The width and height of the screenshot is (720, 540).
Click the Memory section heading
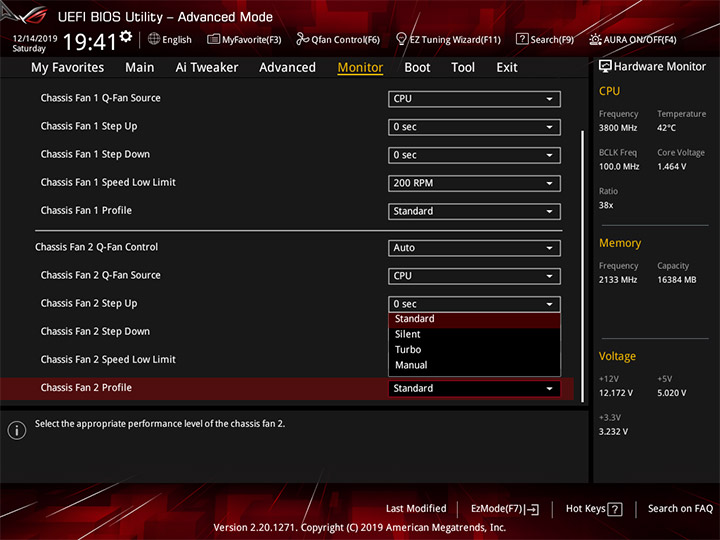point(620,243)
